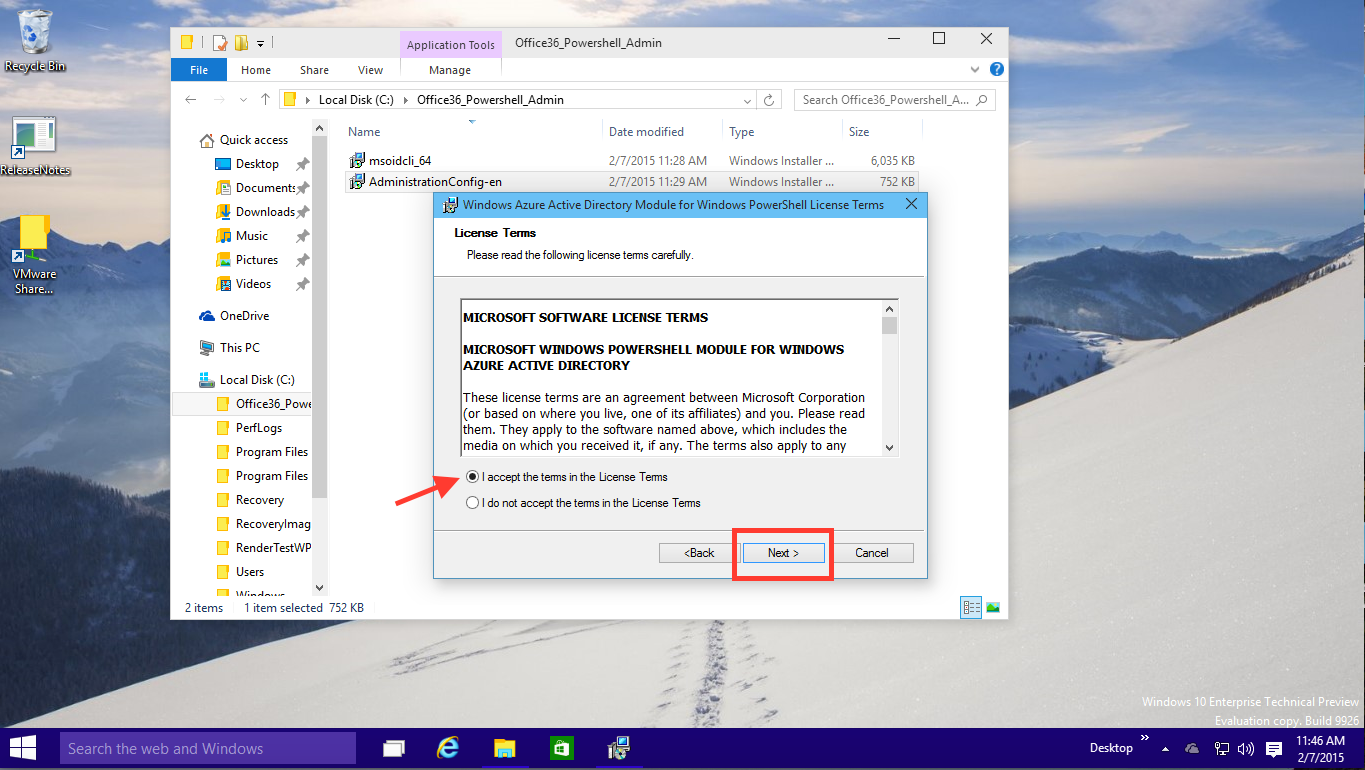The width and height of the screenshot is (1365, 770).
Task: Select the msoidcli_64 installer file
Action: pos(399,160)
